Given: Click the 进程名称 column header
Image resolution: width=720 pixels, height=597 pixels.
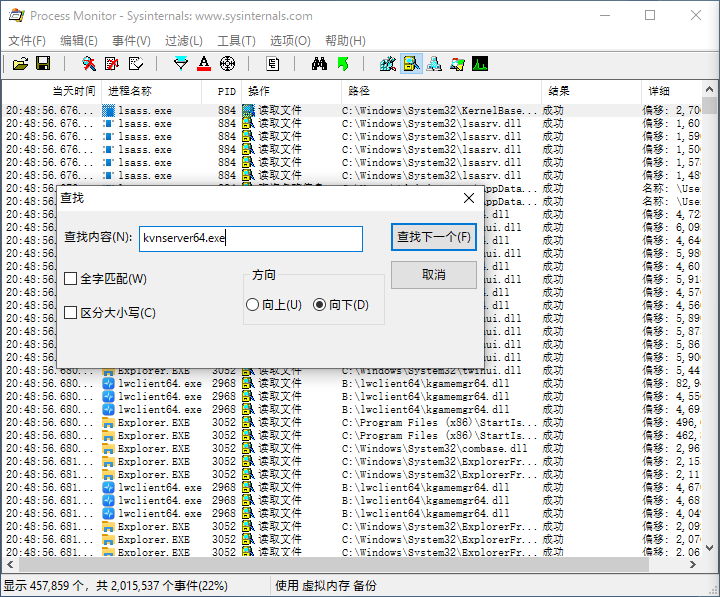Looking at the screenshot, I should (x=152, y=91).
